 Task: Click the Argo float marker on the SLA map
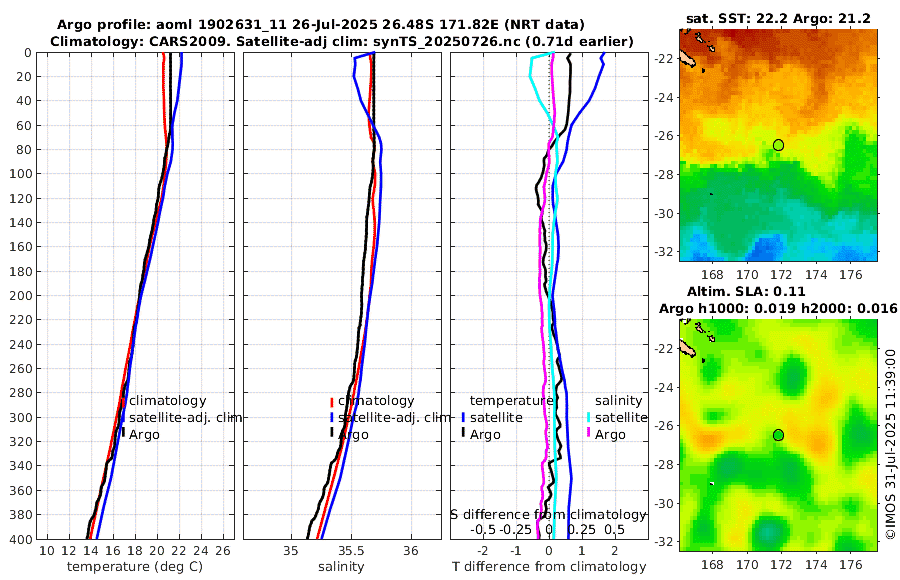(778, 435)
